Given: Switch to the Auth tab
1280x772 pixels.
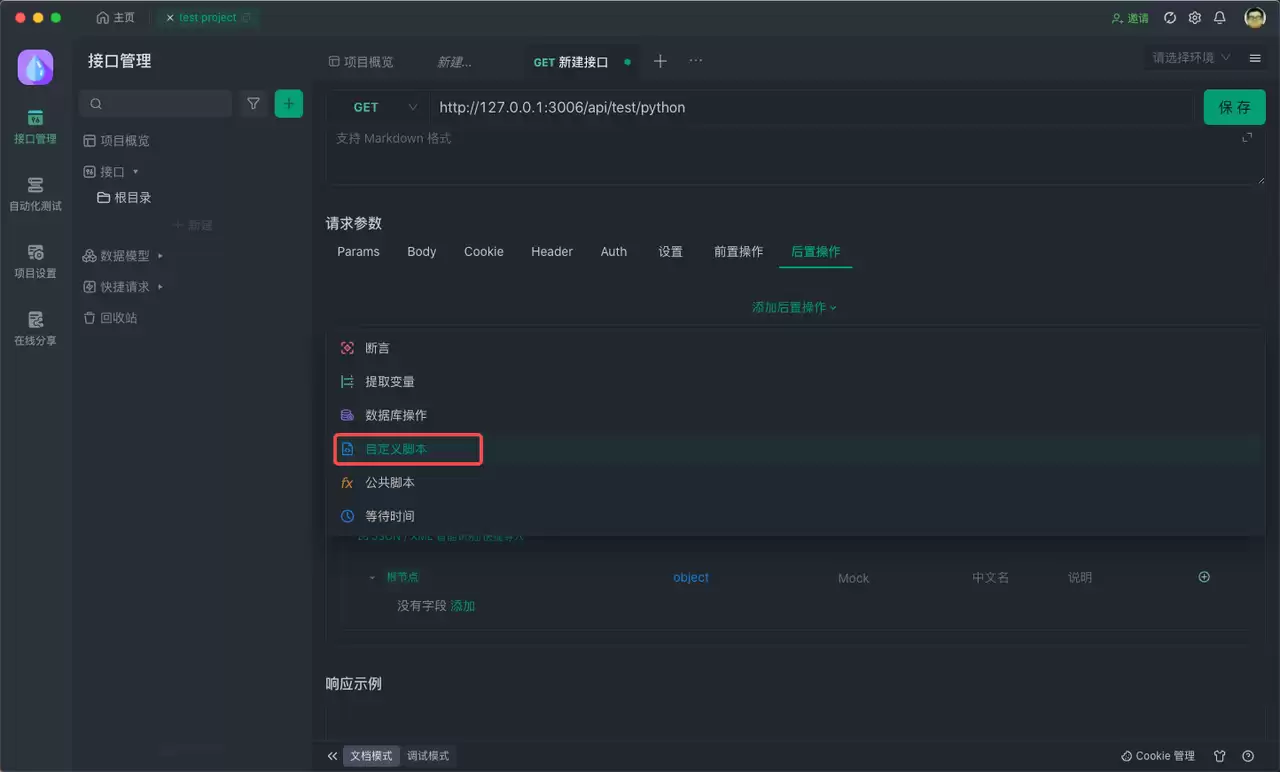Looking at the screenshot, I should point(614,252).
